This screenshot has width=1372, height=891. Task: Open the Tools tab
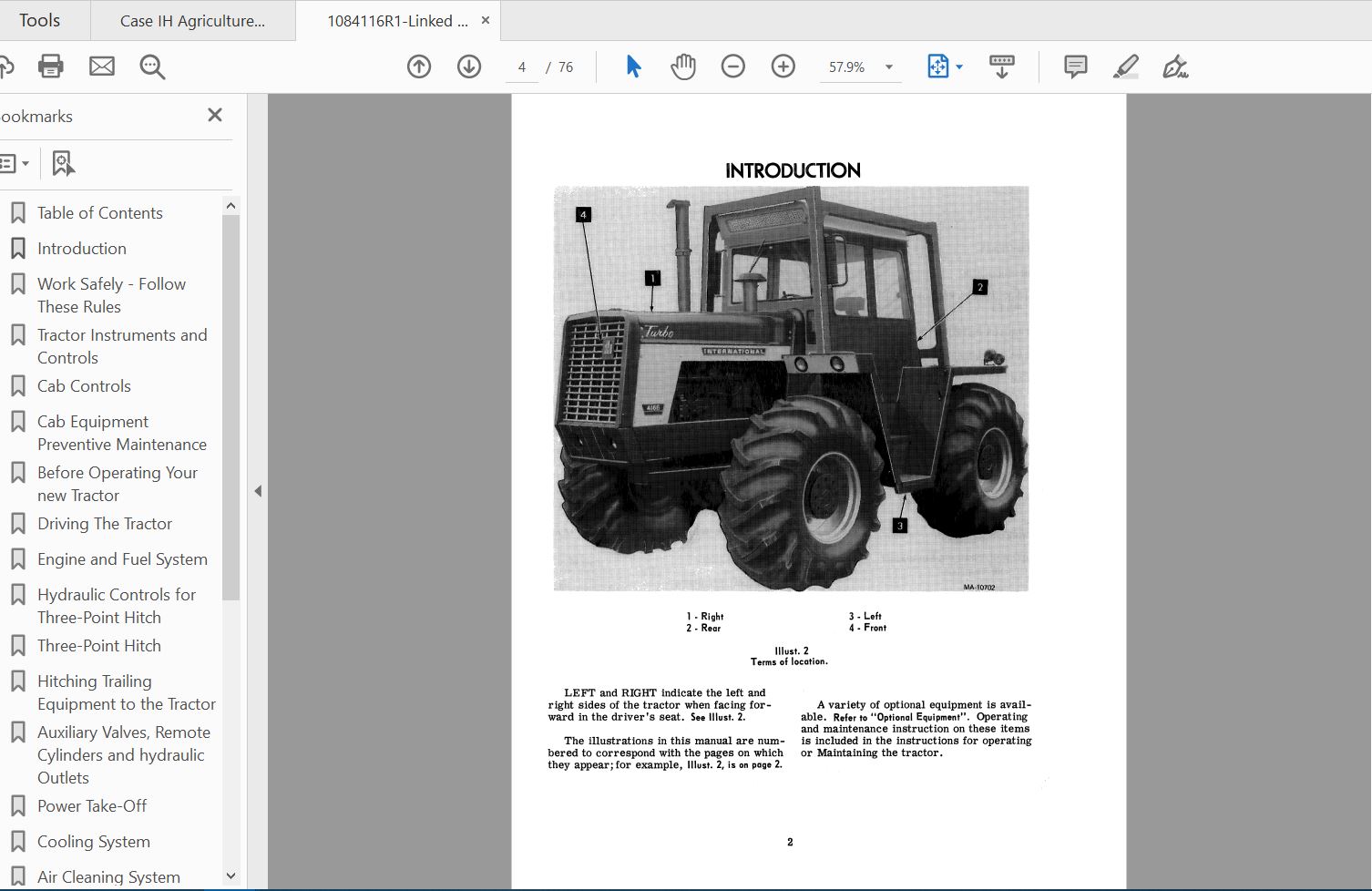point(39,20)
